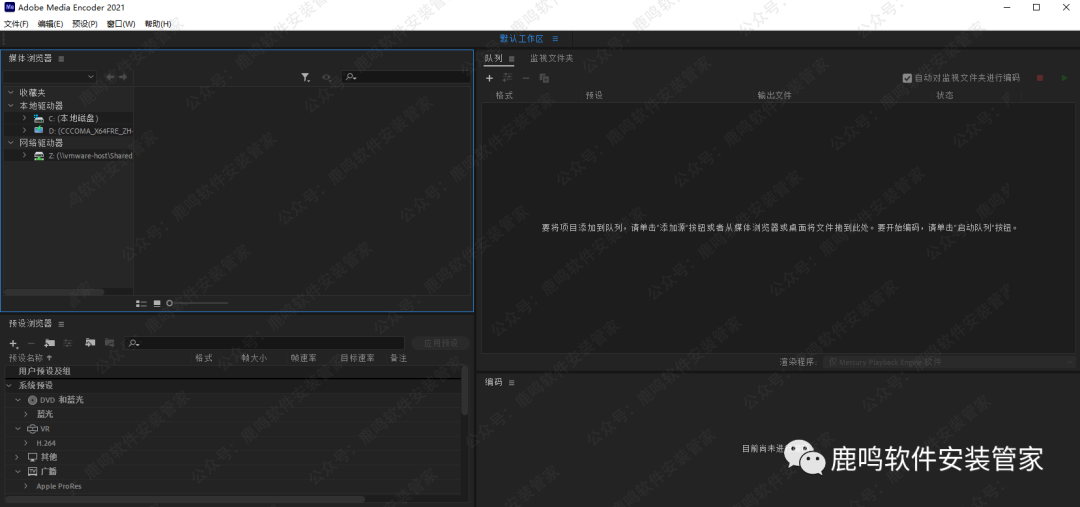
Task: Click the 默认工作区 workspace label
Action: [x=521, y=39]
